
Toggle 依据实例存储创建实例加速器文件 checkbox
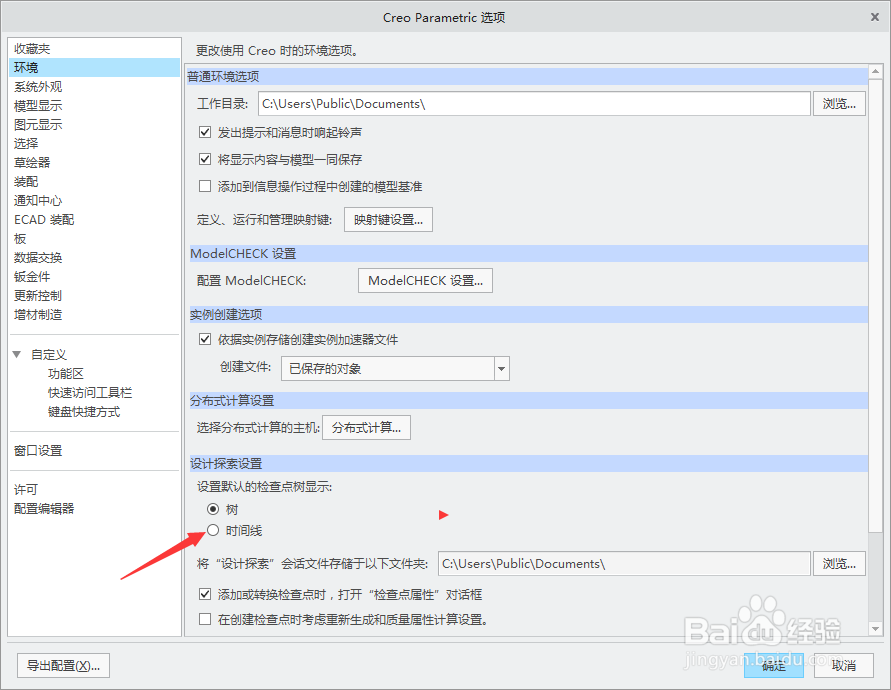point(205,339)
